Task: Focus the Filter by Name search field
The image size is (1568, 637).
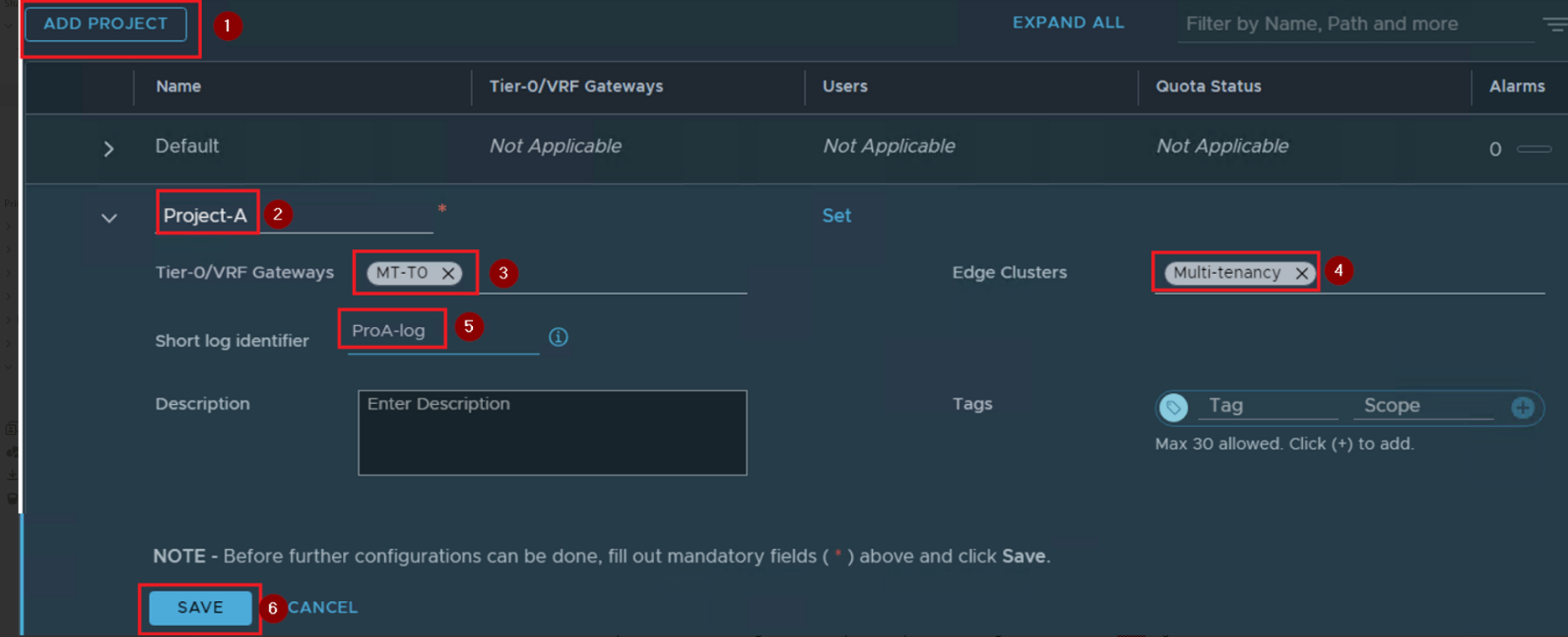Action: pos(1354,24)
